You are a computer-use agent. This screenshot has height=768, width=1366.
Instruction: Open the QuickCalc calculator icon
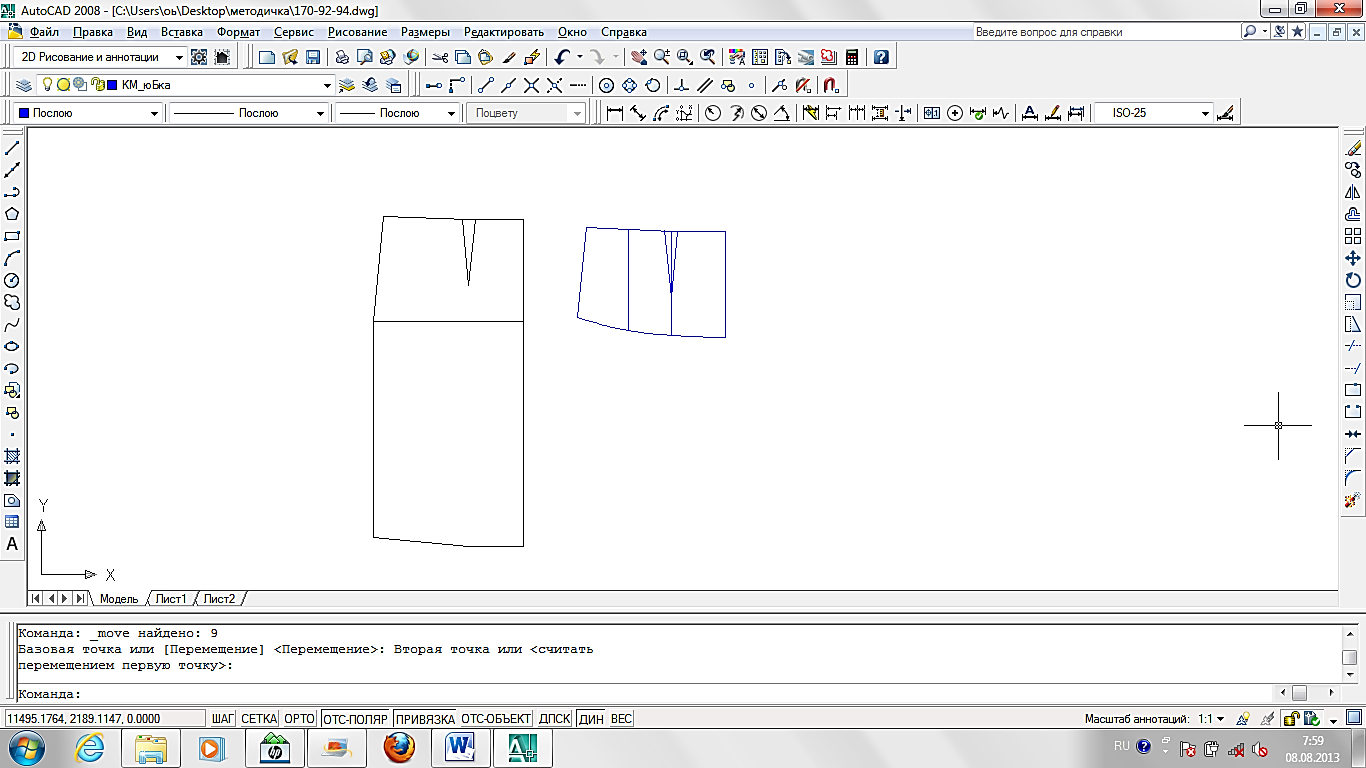(x=852, y=57)
